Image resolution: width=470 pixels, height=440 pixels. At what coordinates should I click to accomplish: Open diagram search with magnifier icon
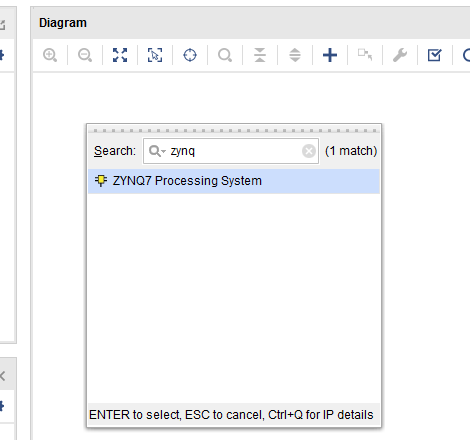tap(225, 55)
